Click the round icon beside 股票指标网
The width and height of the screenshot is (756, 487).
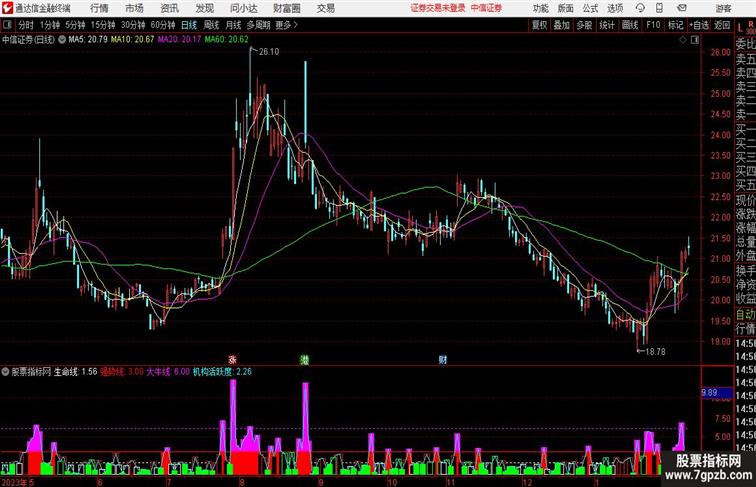click(x=5, y=372)
